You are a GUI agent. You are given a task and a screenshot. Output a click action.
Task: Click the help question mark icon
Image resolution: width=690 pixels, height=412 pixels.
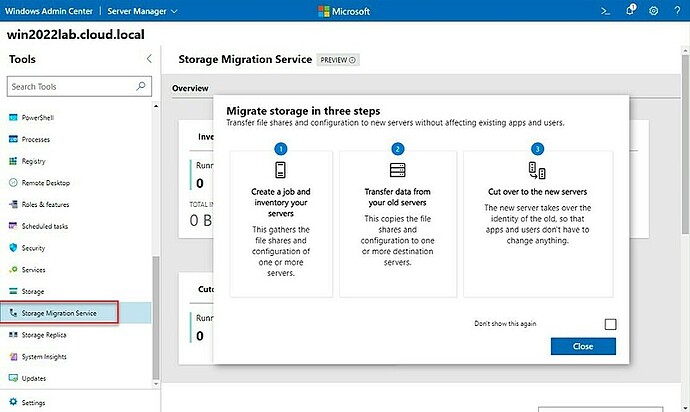(x=677, y=11)
